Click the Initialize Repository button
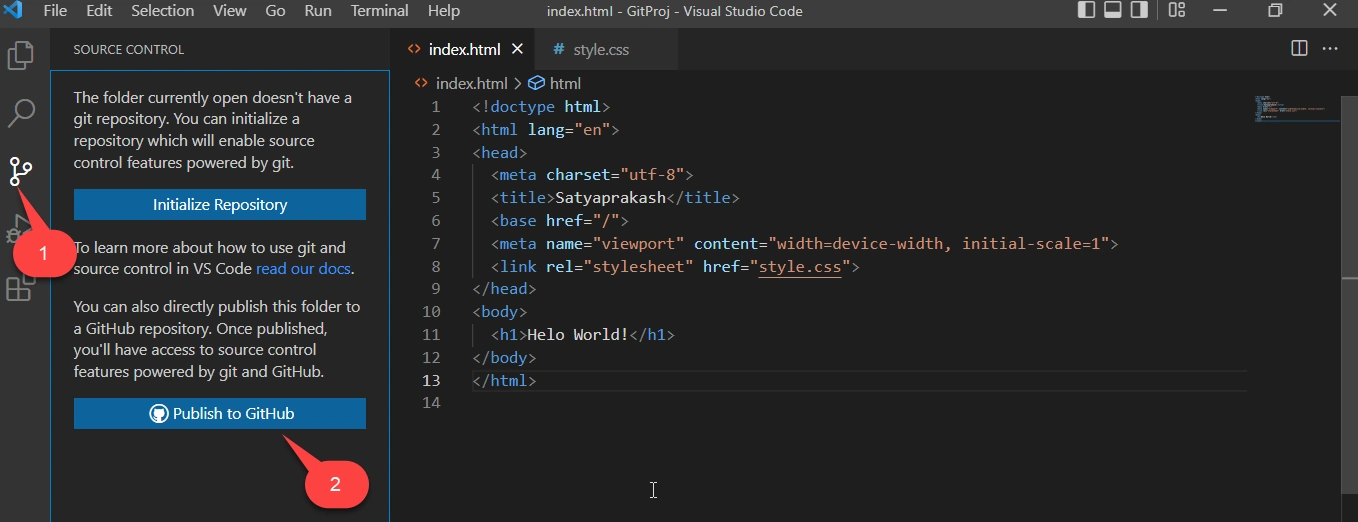Viewport: 1358px width, 522px height. click(x=220, y=204)
